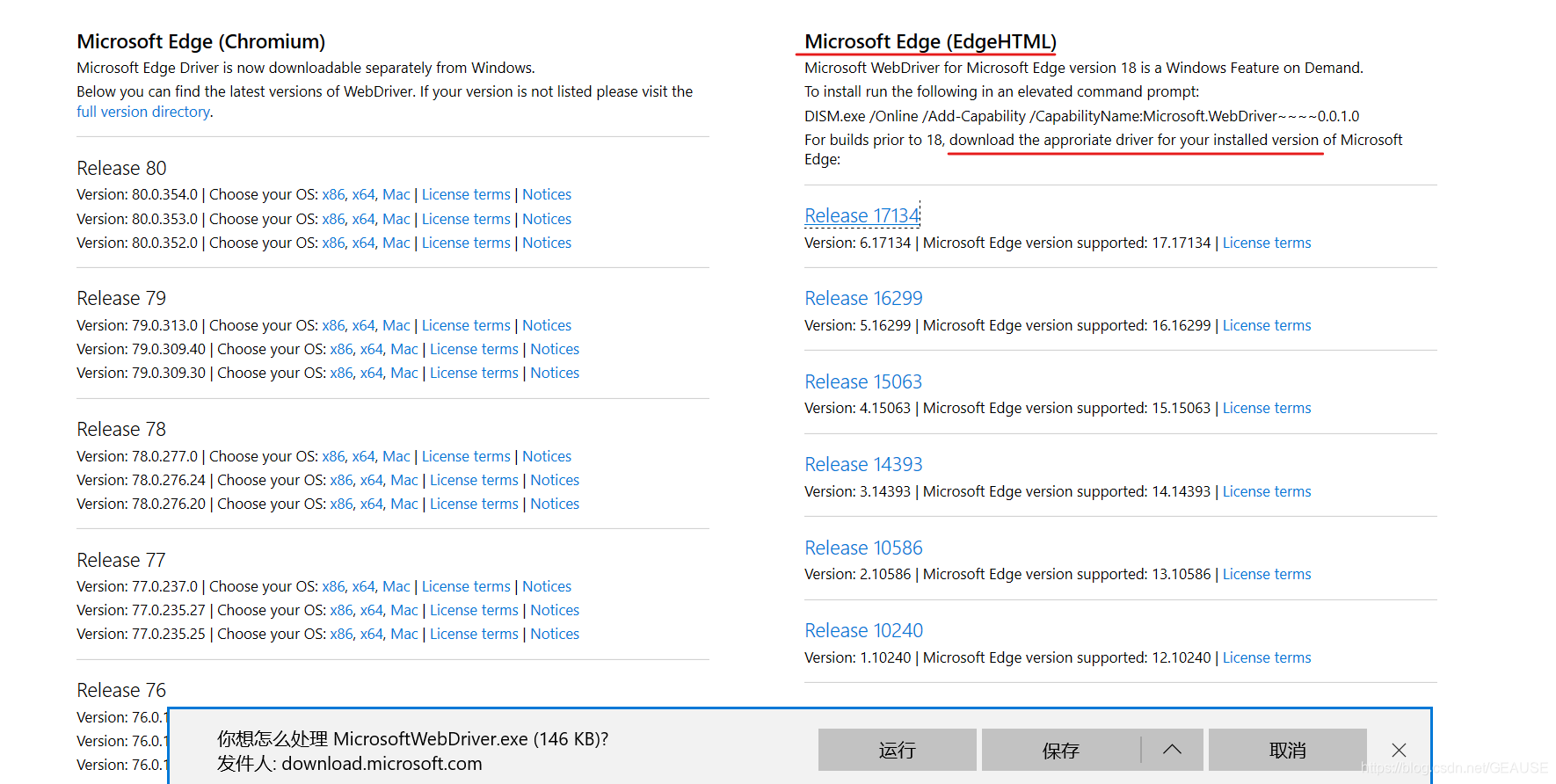Download x64 driver for version 77.0.237.0
This screenshot has width=1556, height=784.
click(x=364, y=586)
